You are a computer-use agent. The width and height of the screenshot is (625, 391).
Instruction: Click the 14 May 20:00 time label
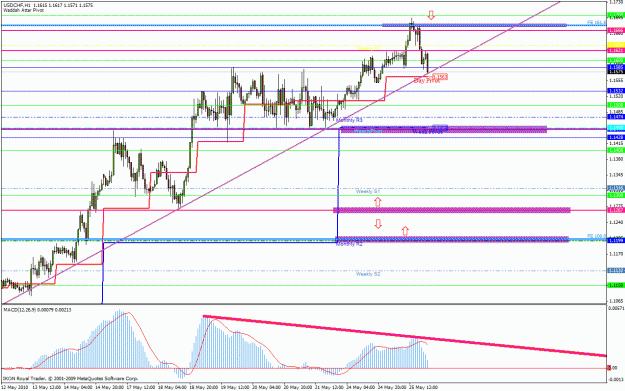[110, 387]
